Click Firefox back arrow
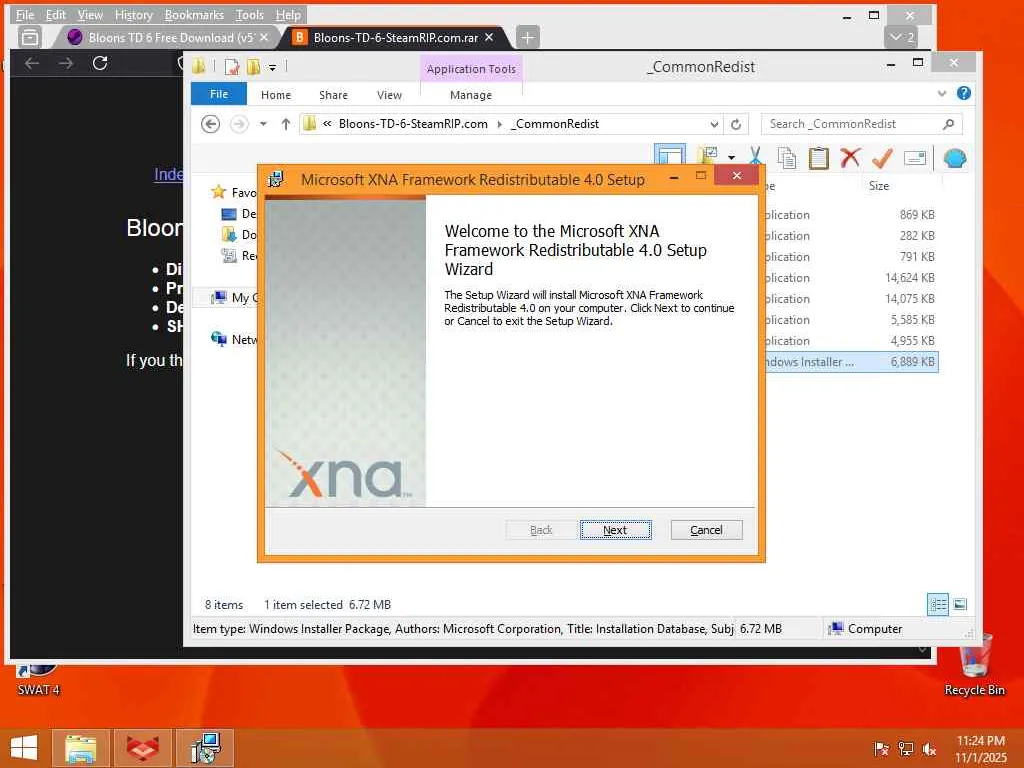 pyautogui.click(x=32, y=63)
